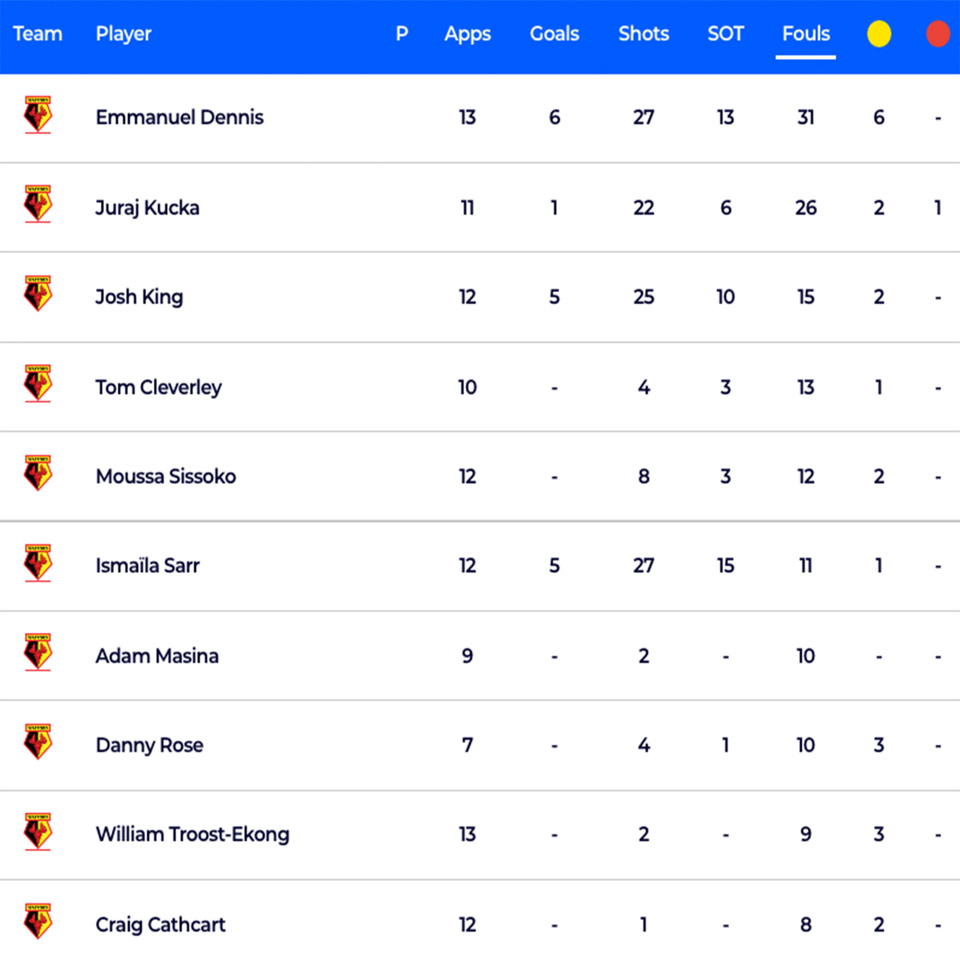Click the Player column header
The image size is (960, 960).
(123, 34)
